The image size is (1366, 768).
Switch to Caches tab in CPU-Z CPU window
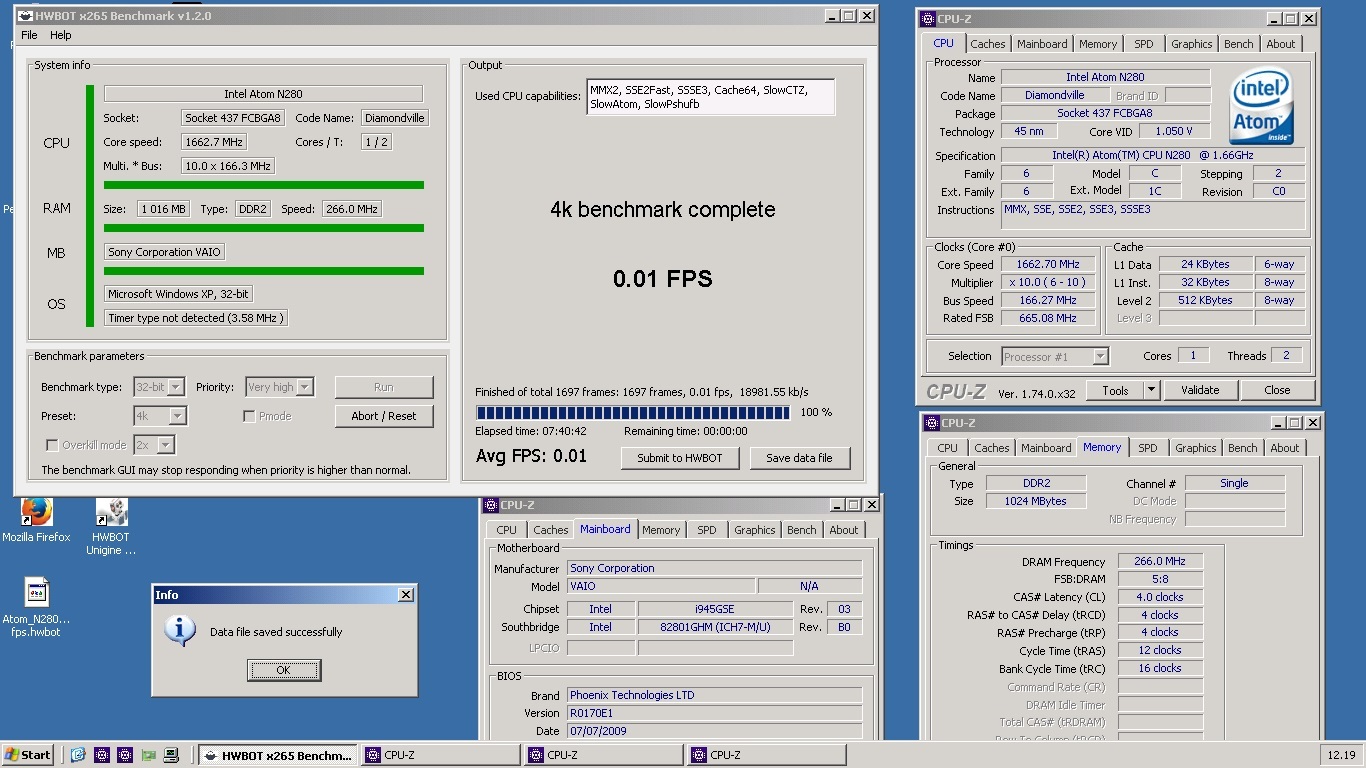tap(988, 44)
